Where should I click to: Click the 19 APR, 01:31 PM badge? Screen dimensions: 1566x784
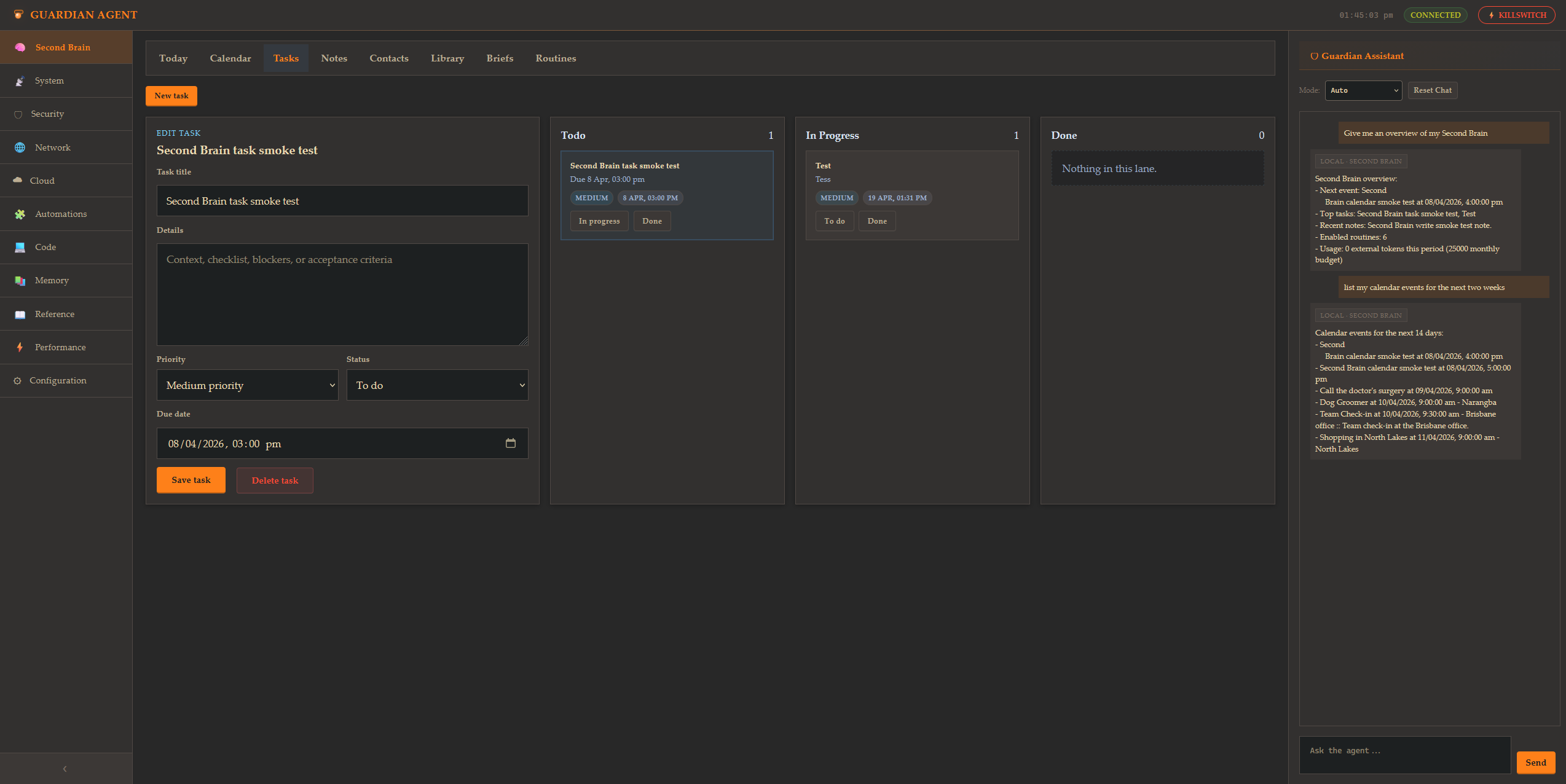(x=897, y=198)
